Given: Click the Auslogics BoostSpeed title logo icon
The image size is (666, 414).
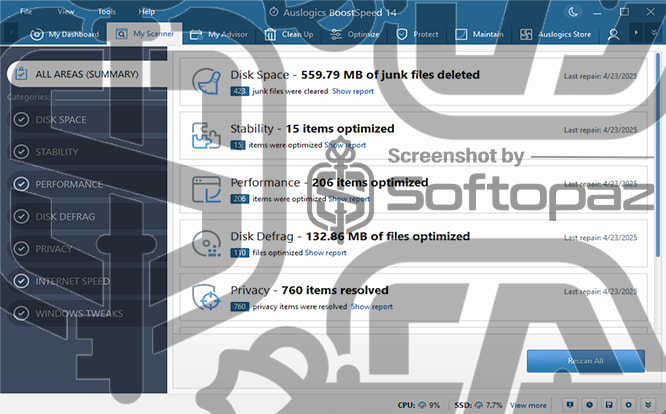Looking at the screenshot, I should (274, 12).
